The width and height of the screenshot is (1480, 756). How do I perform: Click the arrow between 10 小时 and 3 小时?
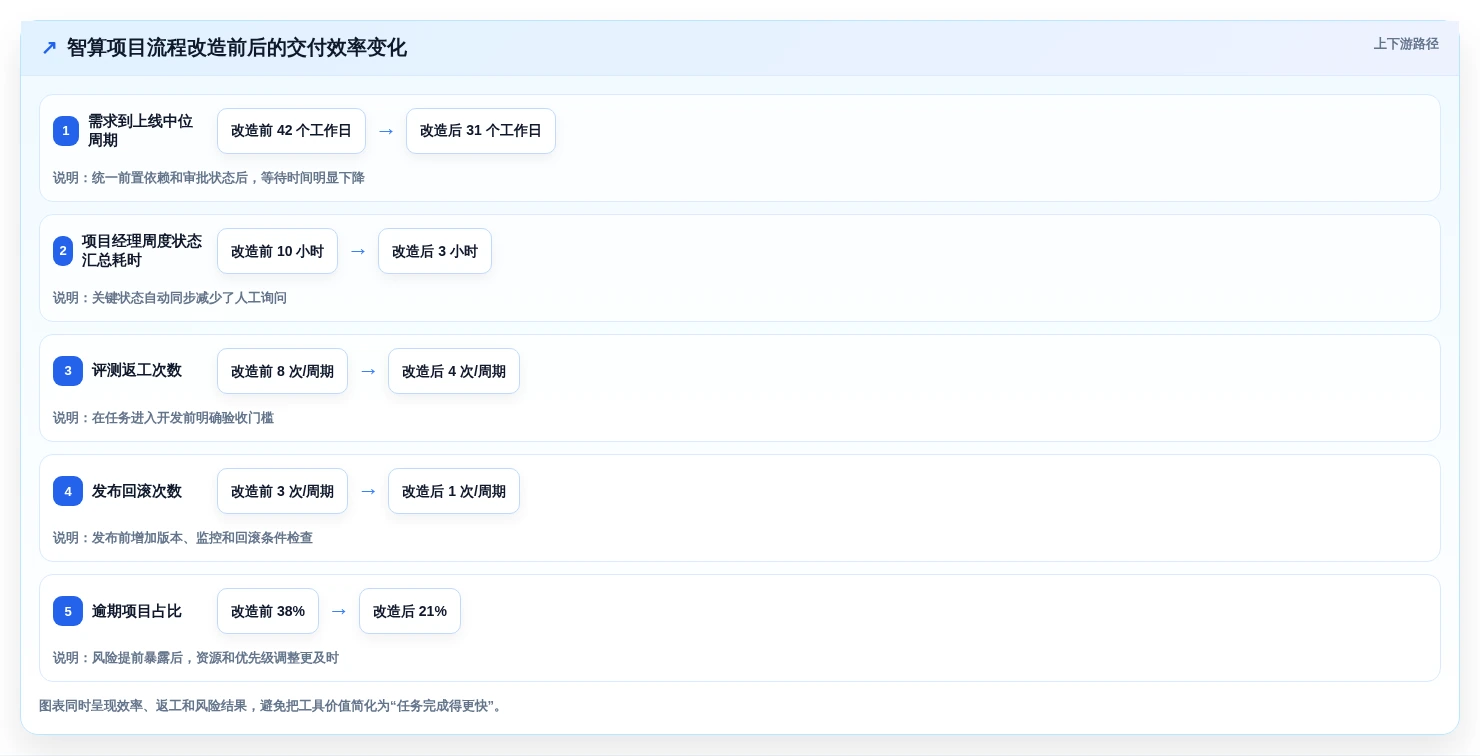(x=358, y=251)
